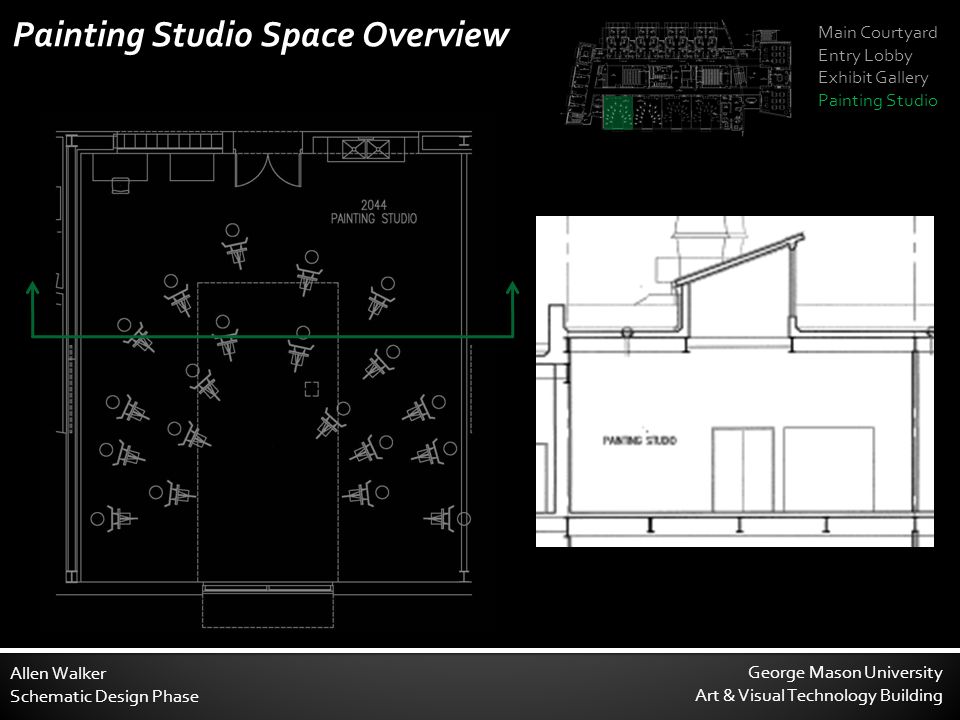Click the 2044 room number label
The height and width of the screenshot is (720, 960).
click(x=373, y=205)
